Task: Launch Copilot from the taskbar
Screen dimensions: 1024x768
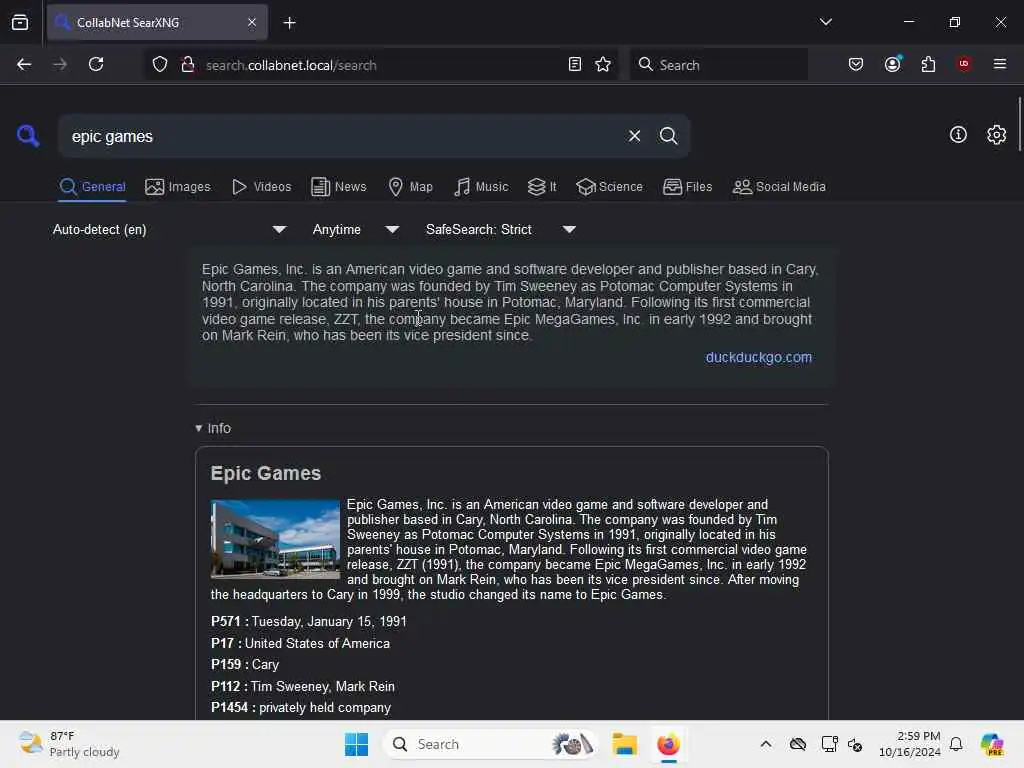Action: click(991, 744)
